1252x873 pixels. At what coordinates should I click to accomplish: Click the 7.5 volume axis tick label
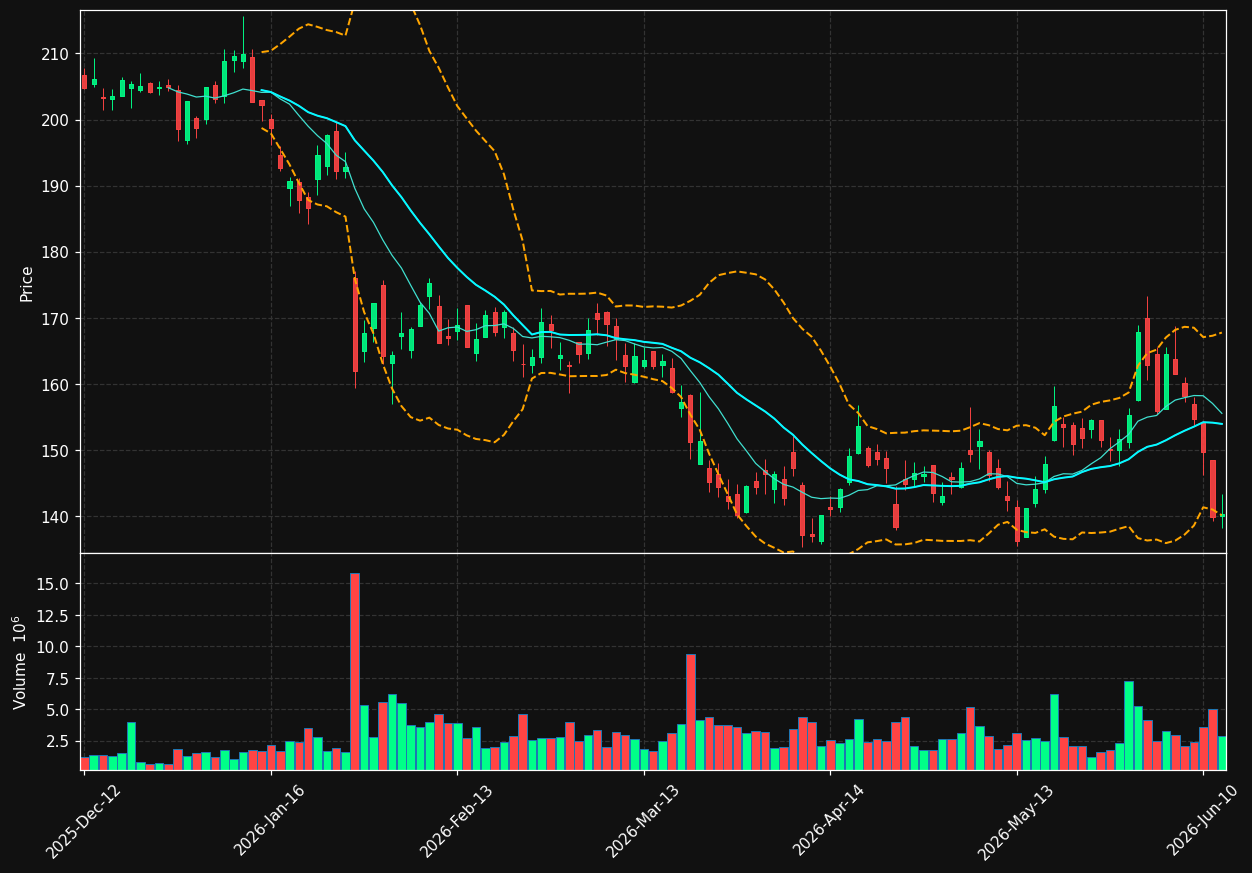[56, 679]
